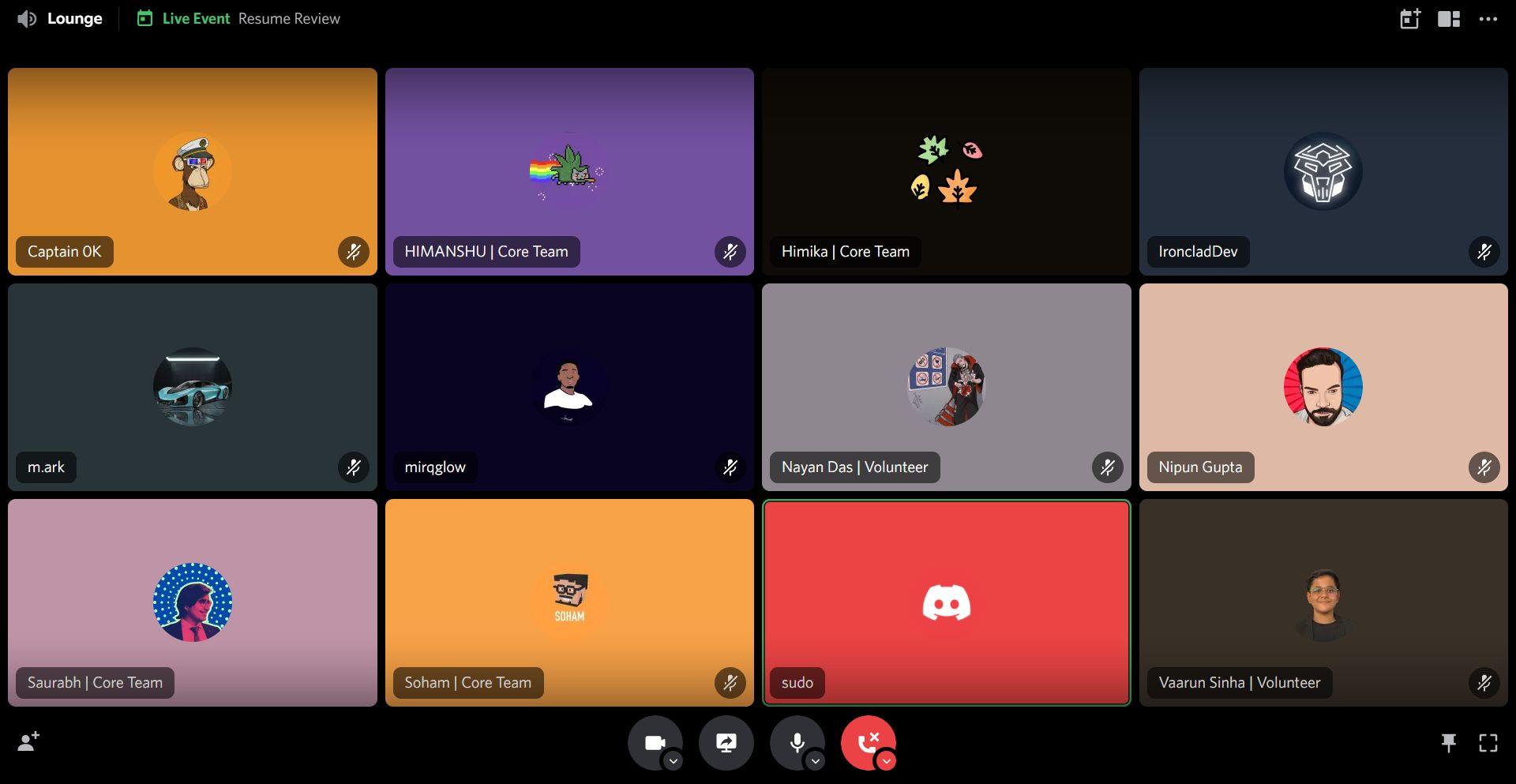Click the Captain OK name label

pos(65,252)
